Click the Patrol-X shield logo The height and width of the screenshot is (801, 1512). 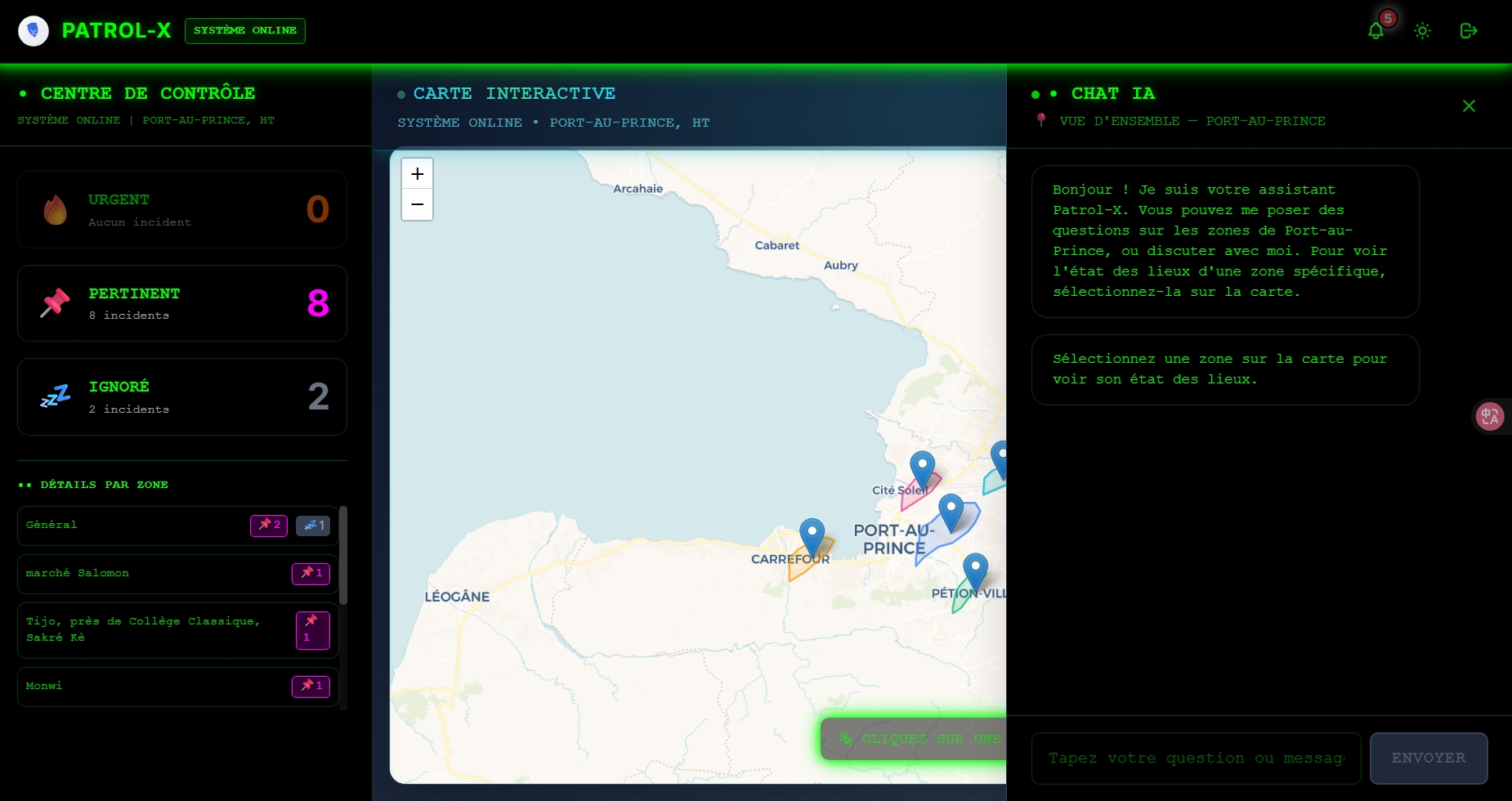(x=34, y=31)
